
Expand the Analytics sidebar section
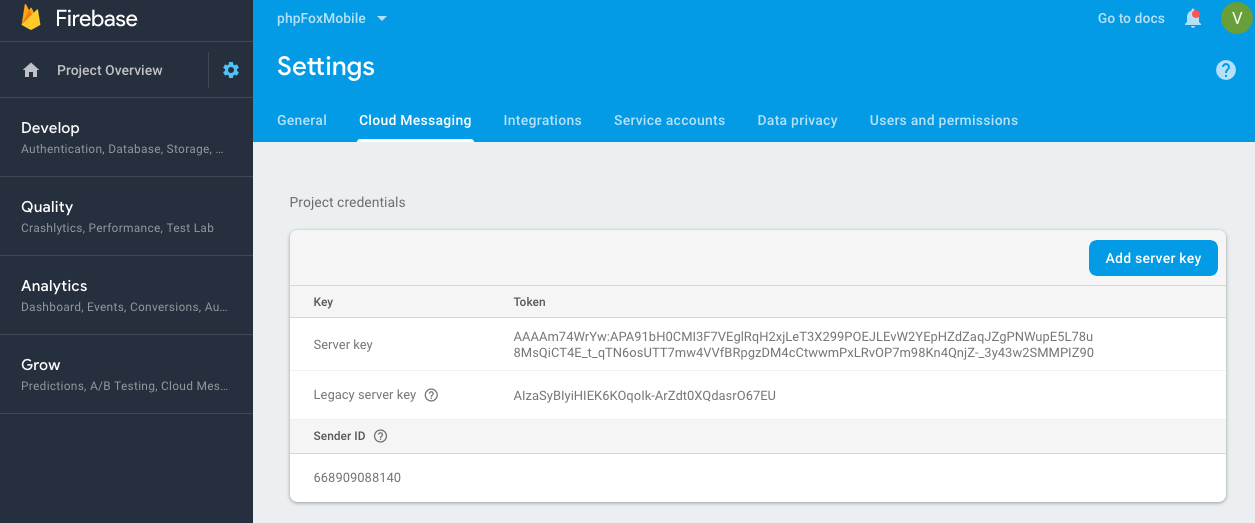coord(126,295)
